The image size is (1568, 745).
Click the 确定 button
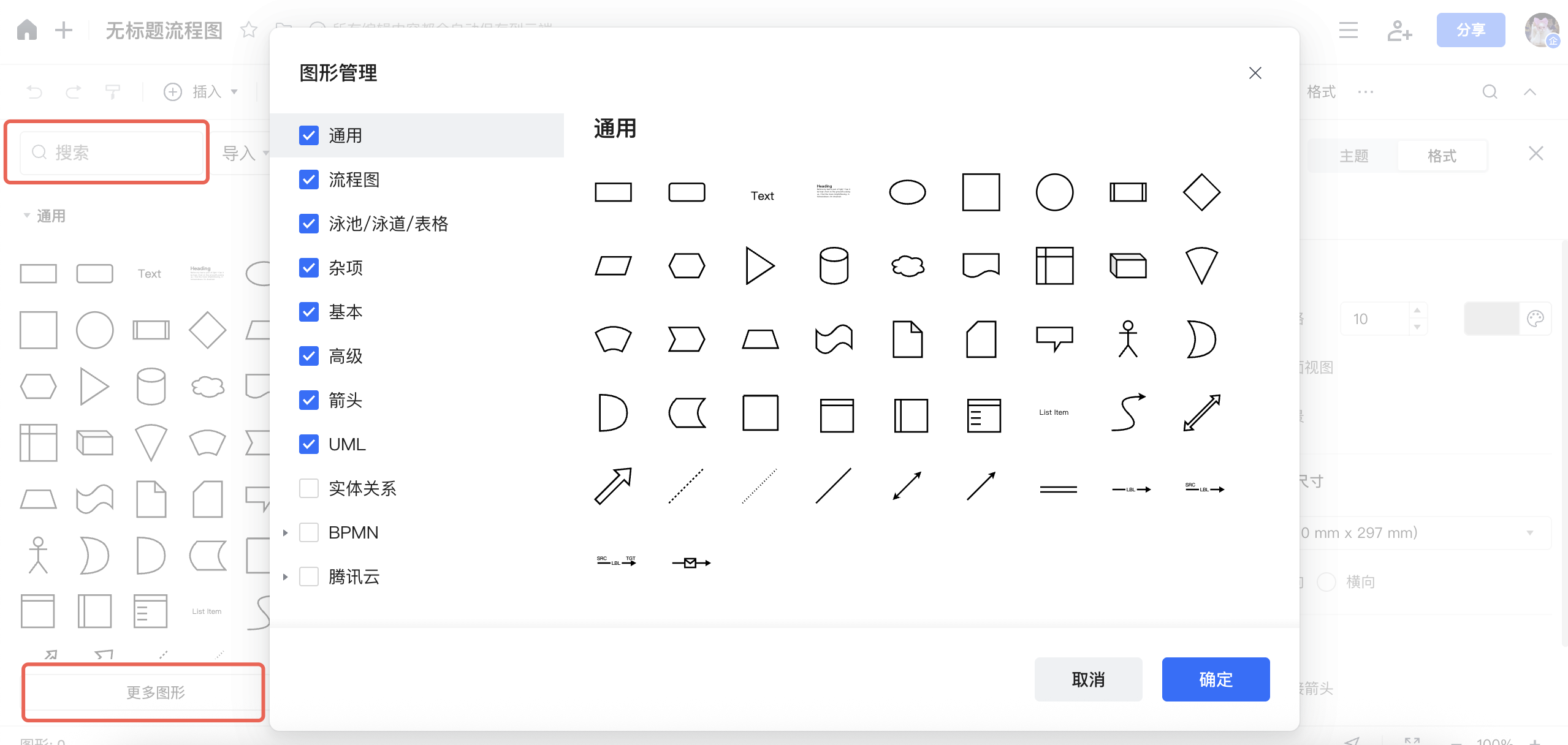tap(1216, 679)
